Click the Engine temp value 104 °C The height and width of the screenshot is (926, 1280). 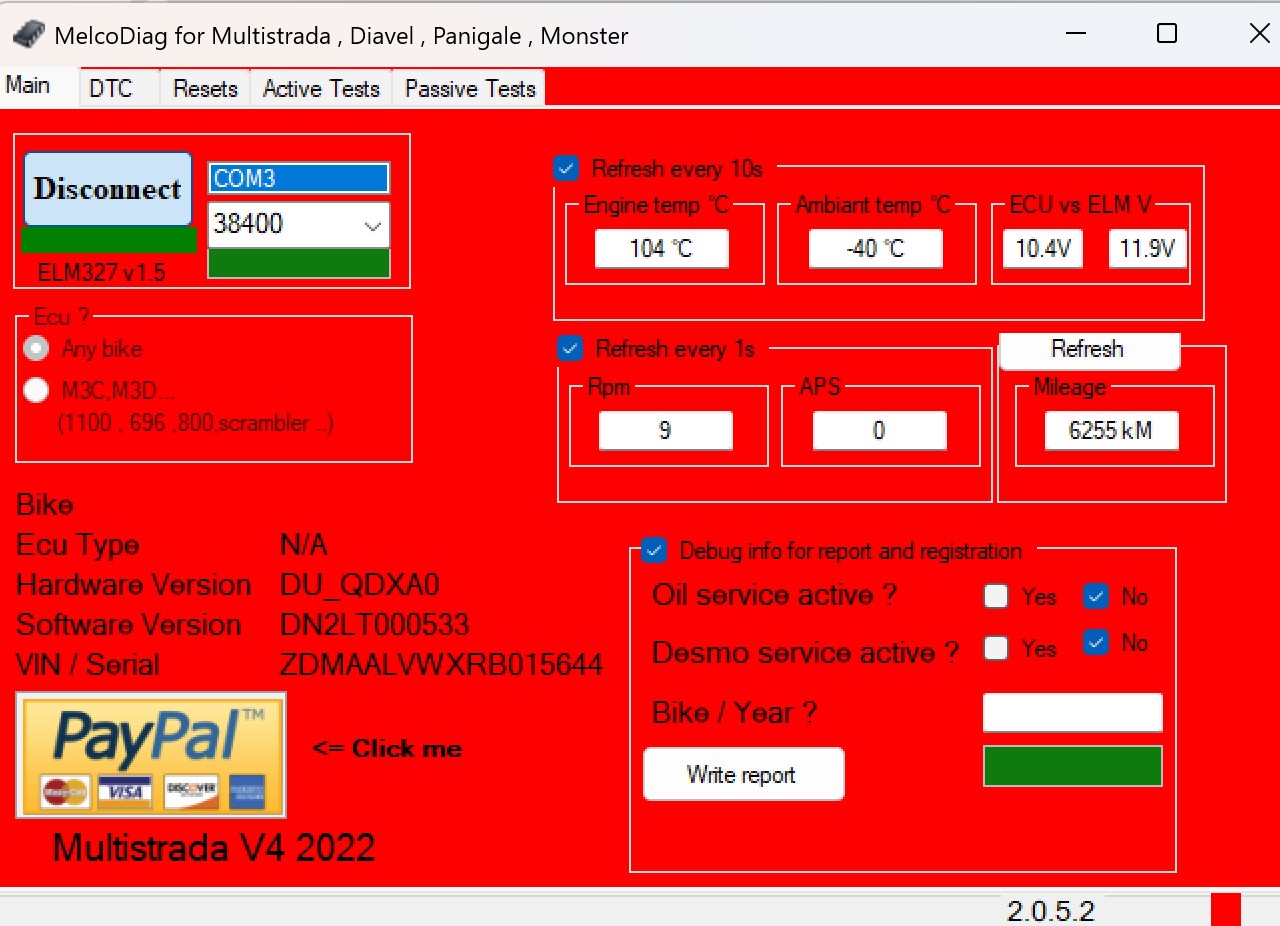click(661, 248)
